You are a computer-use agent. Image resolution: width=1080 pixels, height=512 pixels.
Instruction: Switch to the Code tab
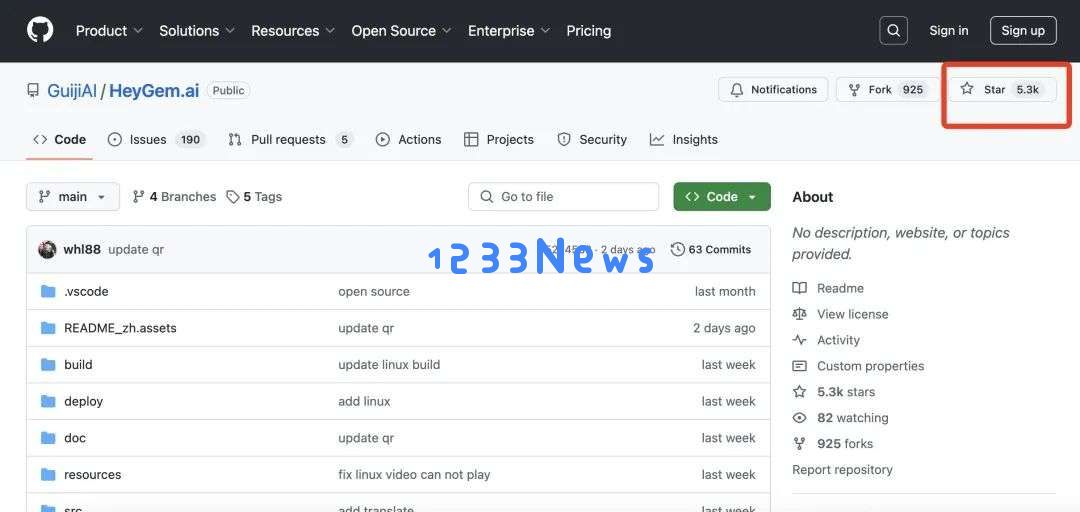click(x=59, y=139)
